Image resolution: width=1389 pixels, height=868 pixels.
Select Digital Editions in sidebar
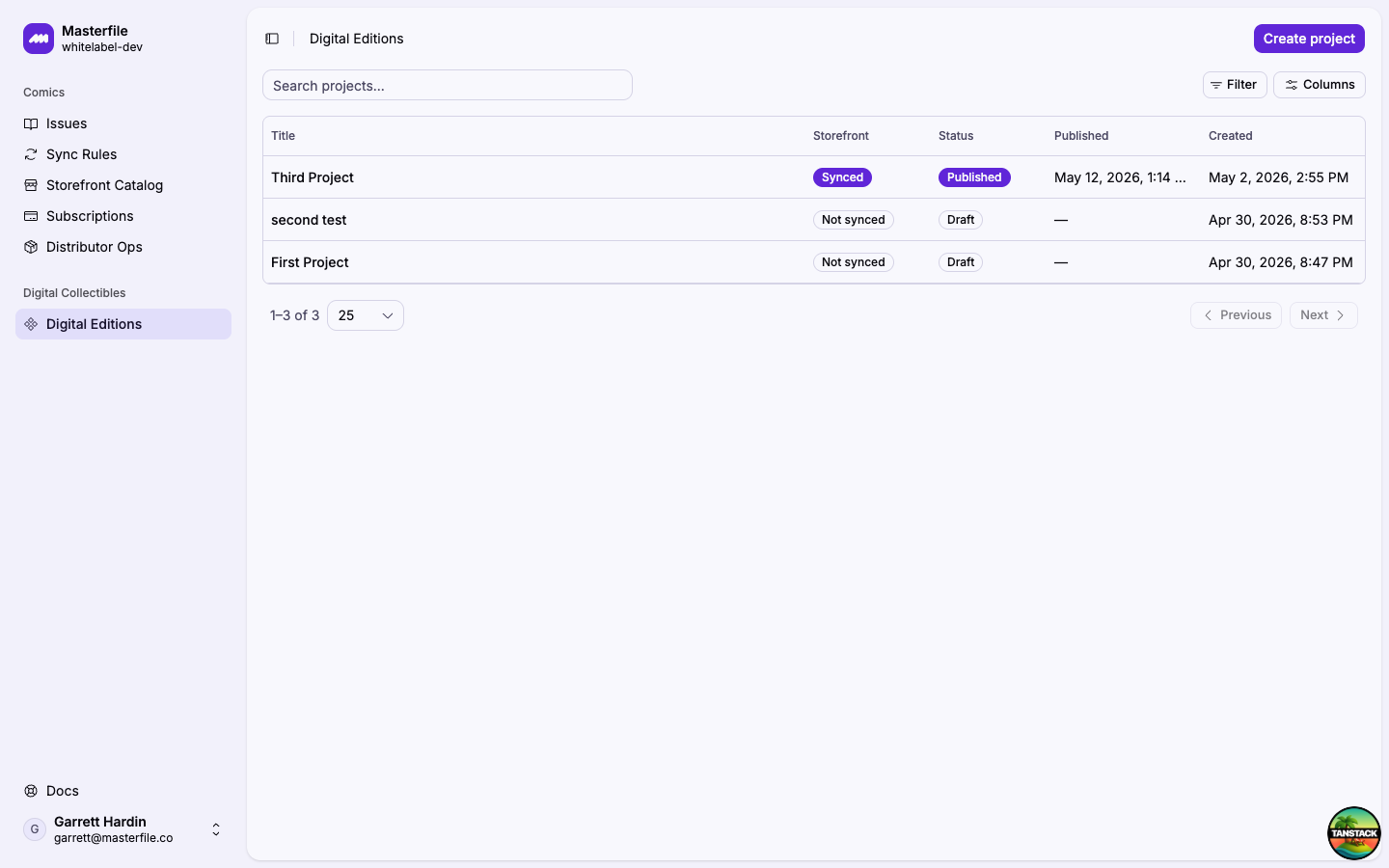pos(123,324)
